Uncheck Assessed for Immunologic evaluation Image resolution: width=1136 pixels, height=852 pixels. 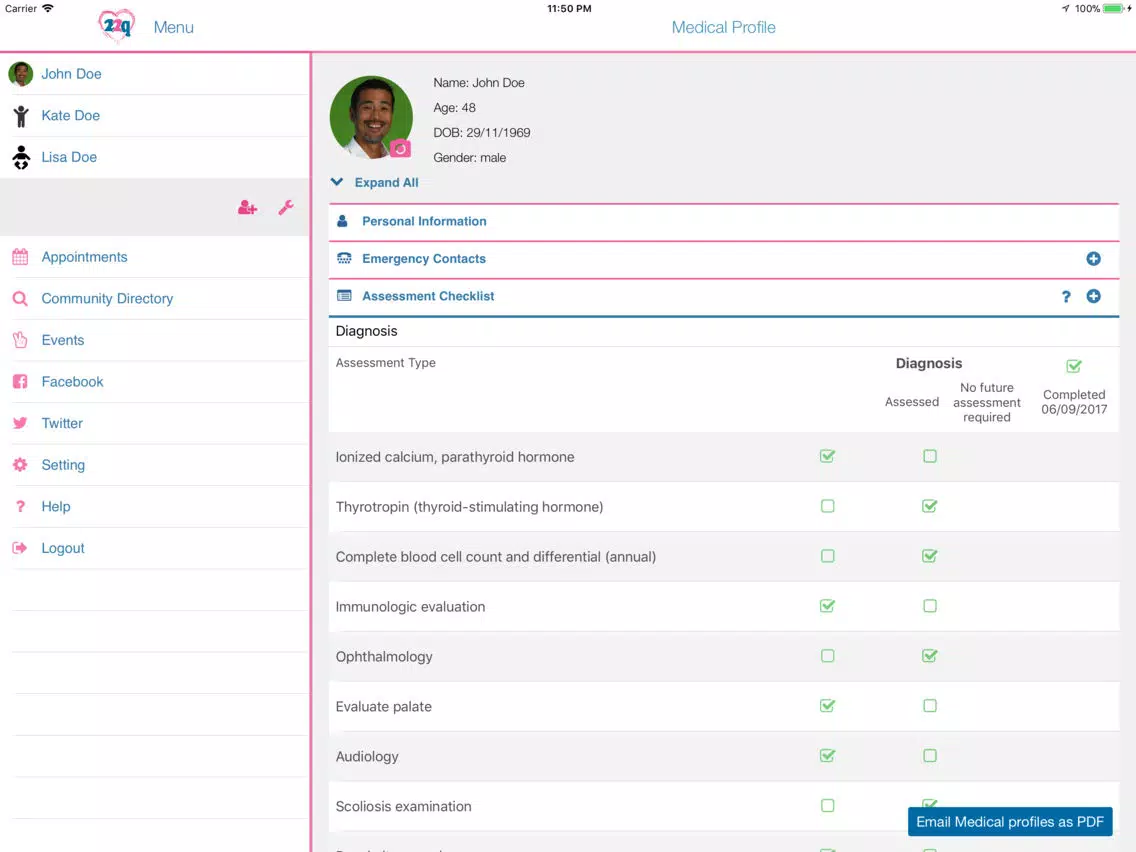tap(827, 606)
